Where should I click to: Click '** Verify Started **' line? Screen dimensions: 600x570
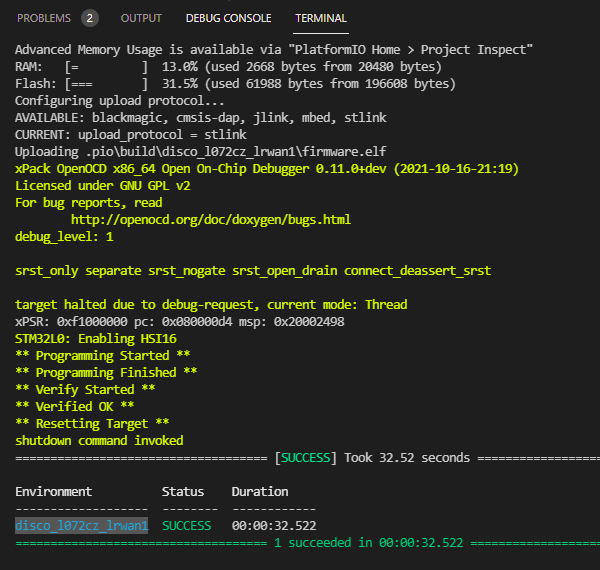click(x=85, y=389)
